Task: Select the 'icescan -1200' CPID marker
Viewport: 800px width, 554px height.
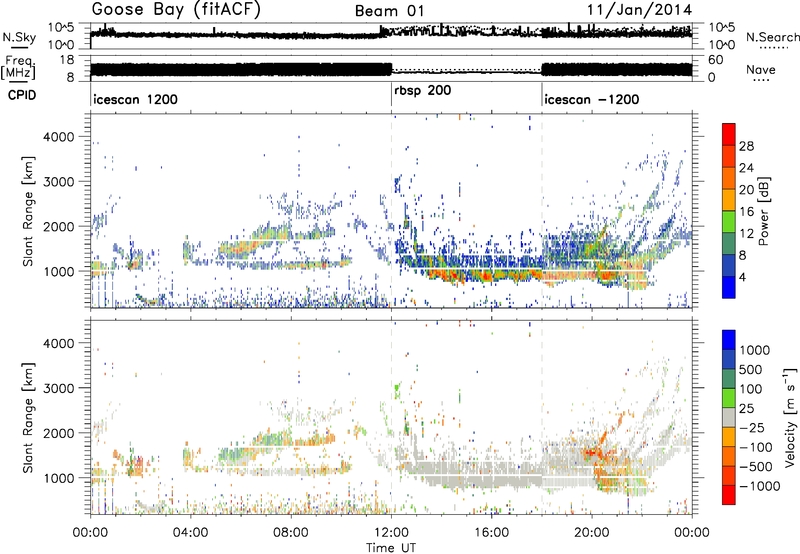Action: coord(591,99)
